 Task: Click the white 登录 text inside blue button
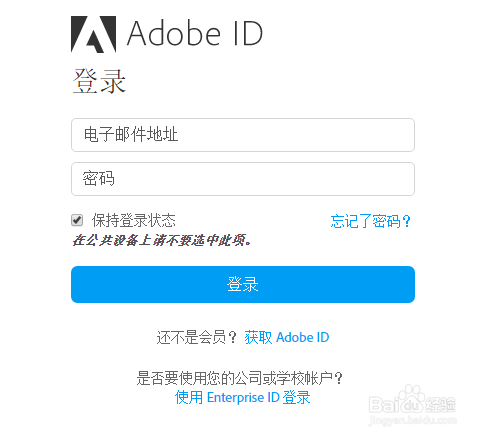click(x=243, y=284)
